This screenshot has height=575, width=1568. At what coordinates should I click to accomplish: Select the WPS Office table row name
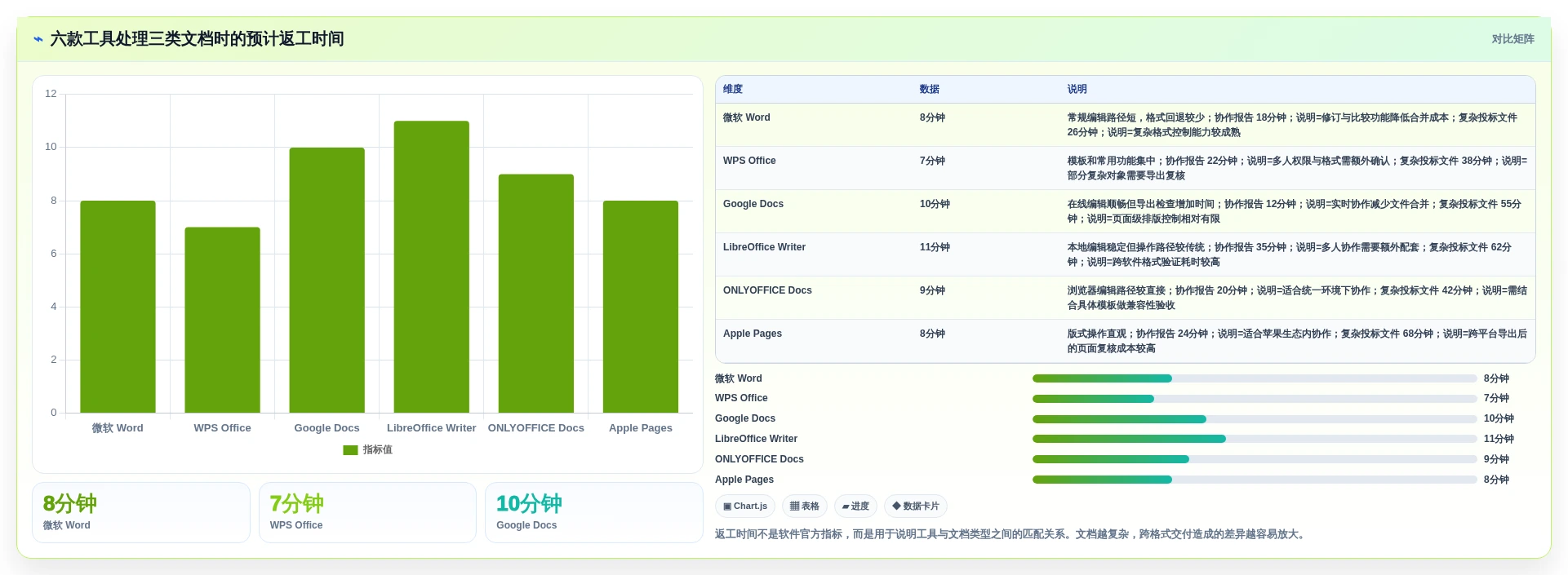[x=749, y=161]
